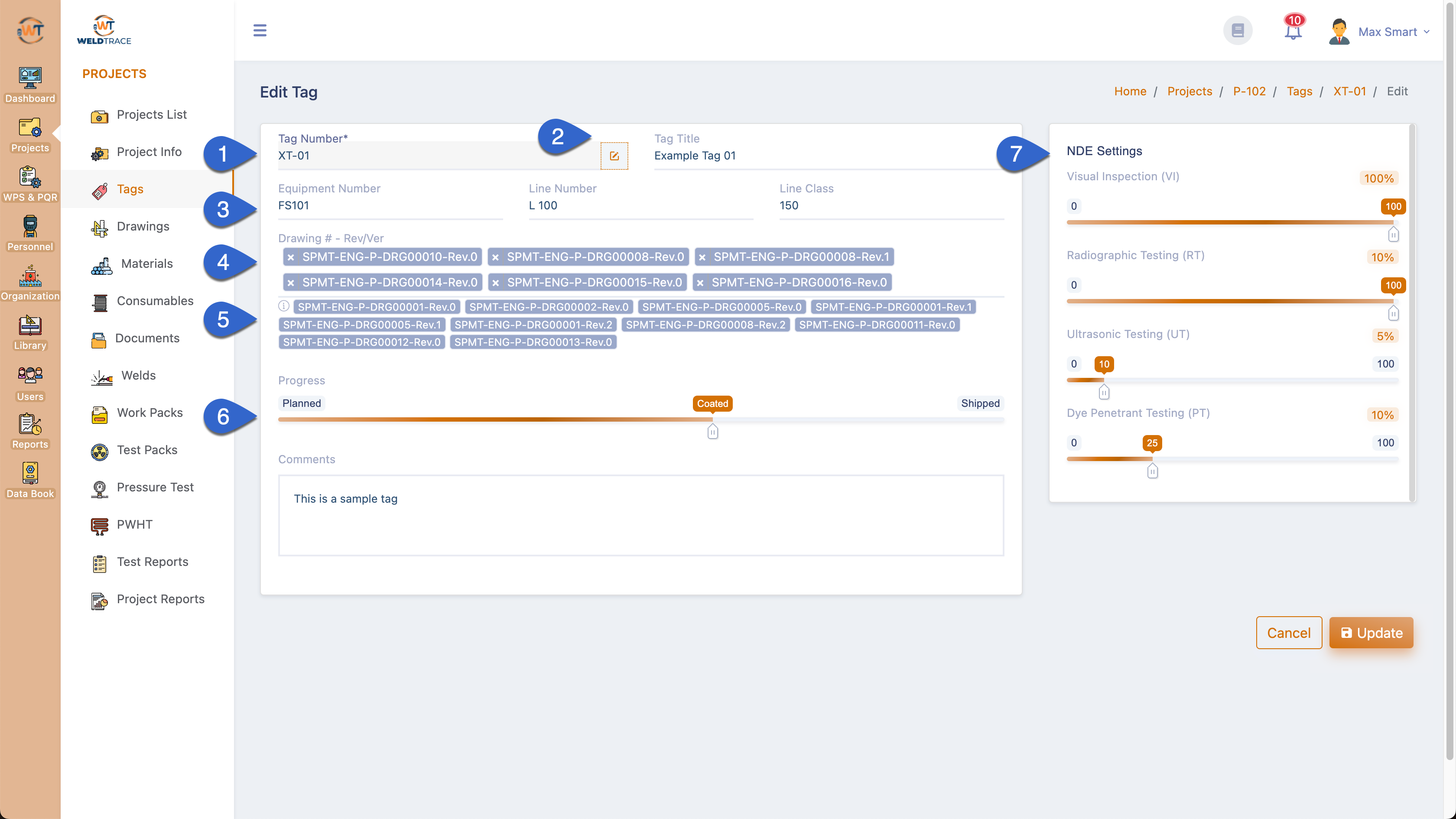Click the edit Tag Number icon
This screenshot has width=1456, height=819.
[614, 156]
